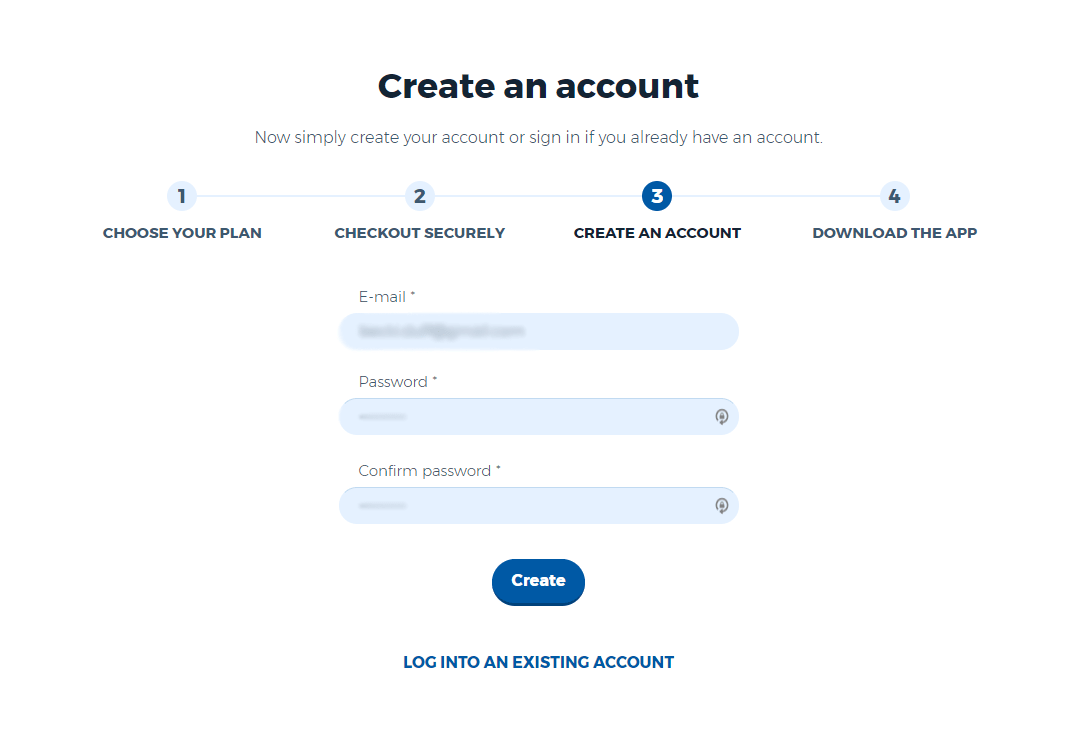Click the step 1 circle icon
1077x753 pixels.
coord(182,196)
